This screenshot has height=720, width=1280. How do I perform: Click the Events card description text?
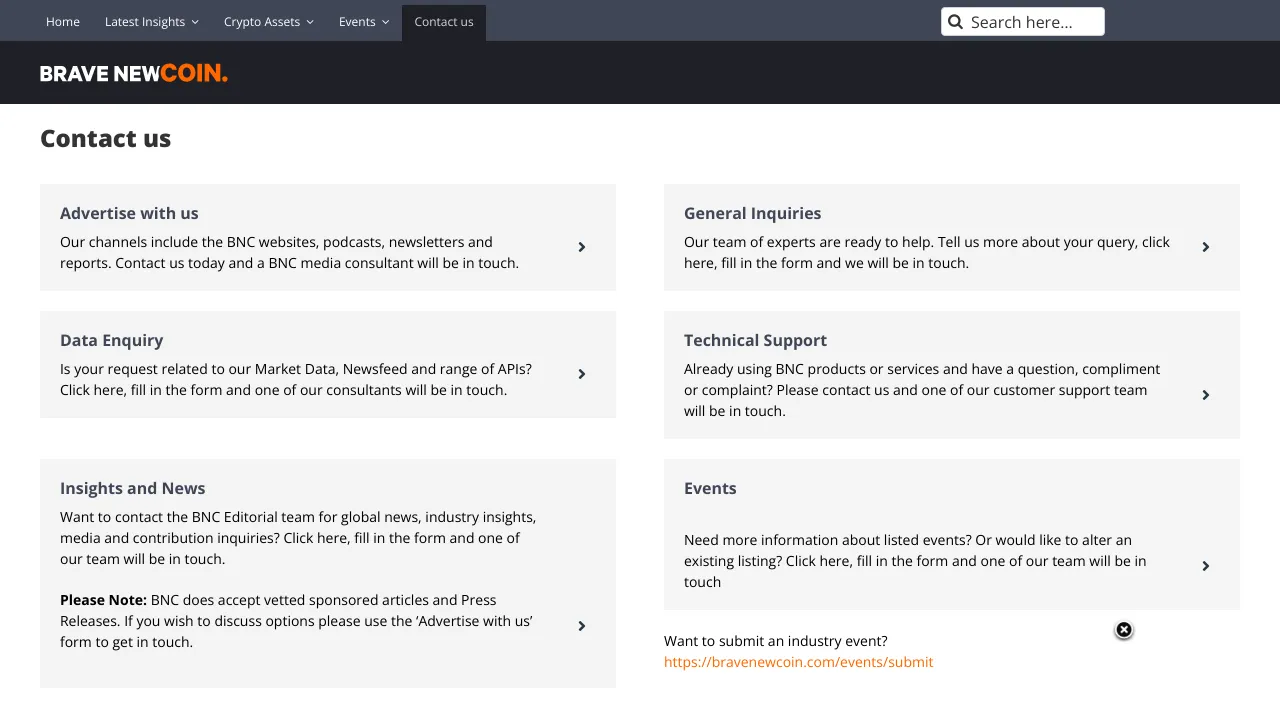pyautogui.click(x=915, y=561)
